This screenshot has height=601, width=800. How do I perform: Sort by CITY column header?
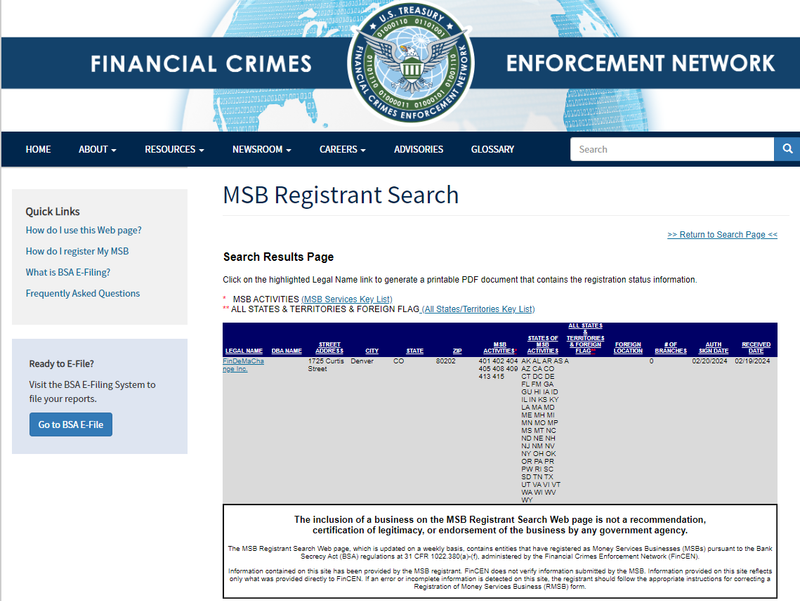372,351
